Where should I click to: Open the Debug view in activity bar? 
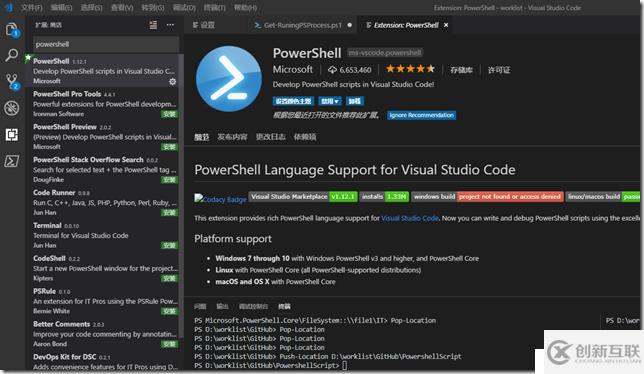12,108
